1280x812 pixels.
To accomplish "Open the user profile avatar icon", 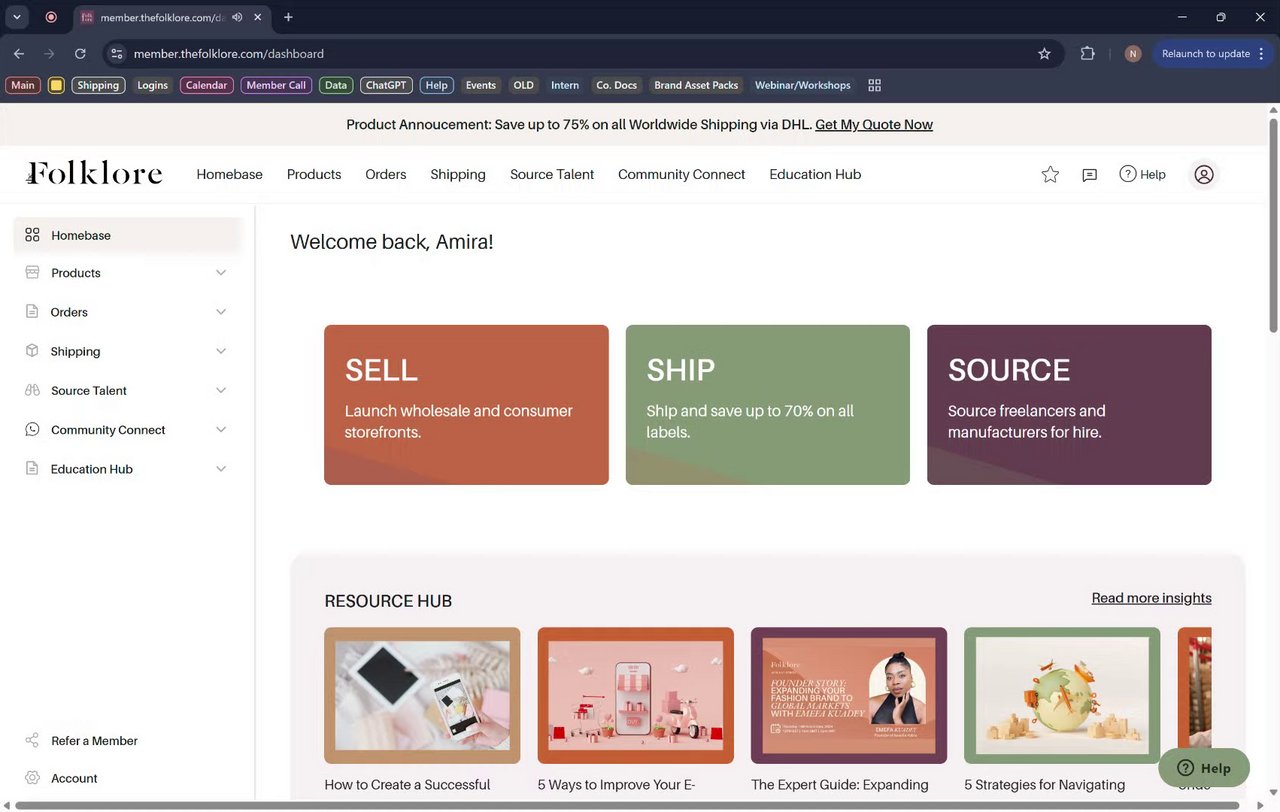I will [x=1204, y=174].
